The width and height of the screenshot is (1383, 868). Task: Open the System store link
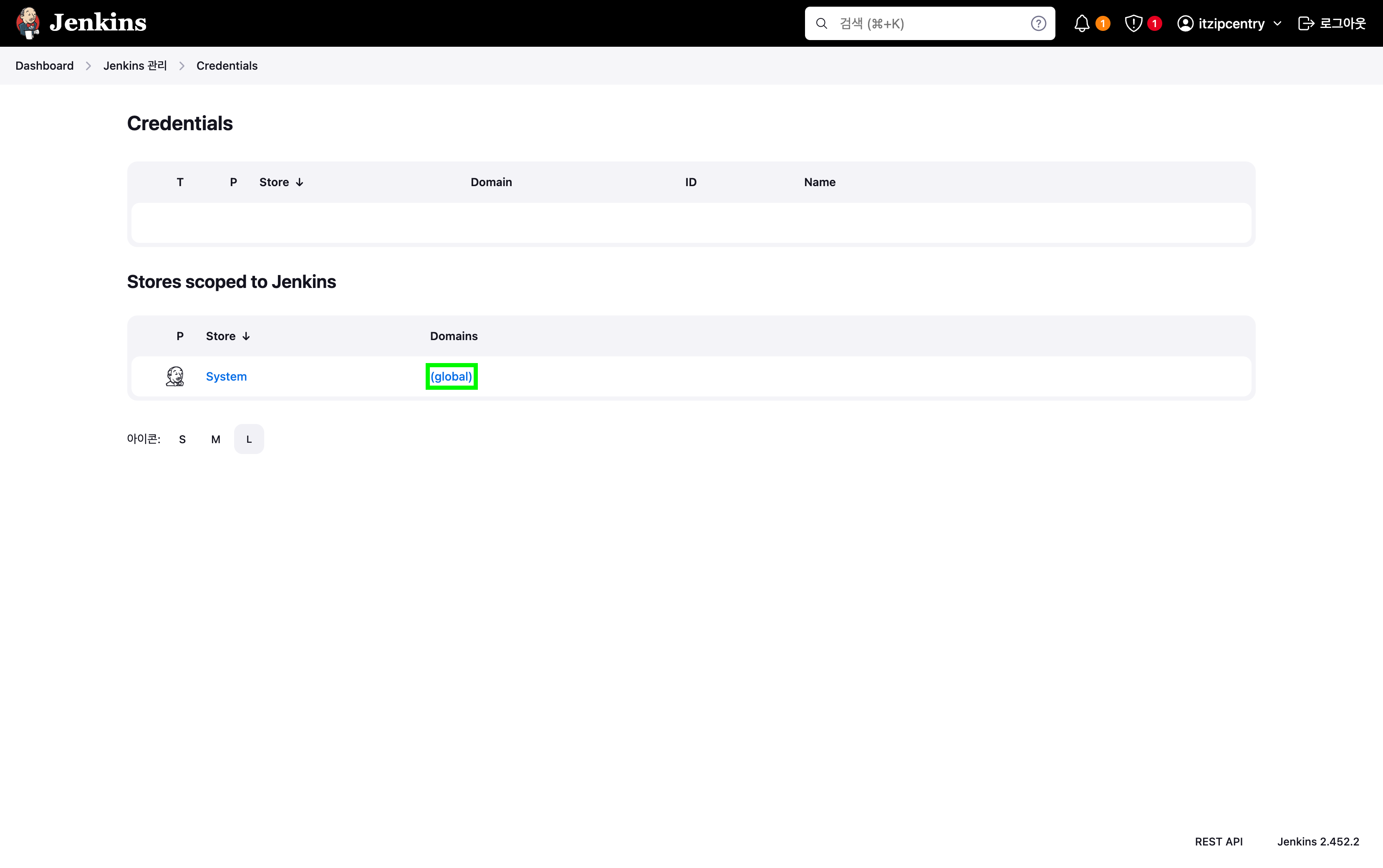(x=226, y=376)
